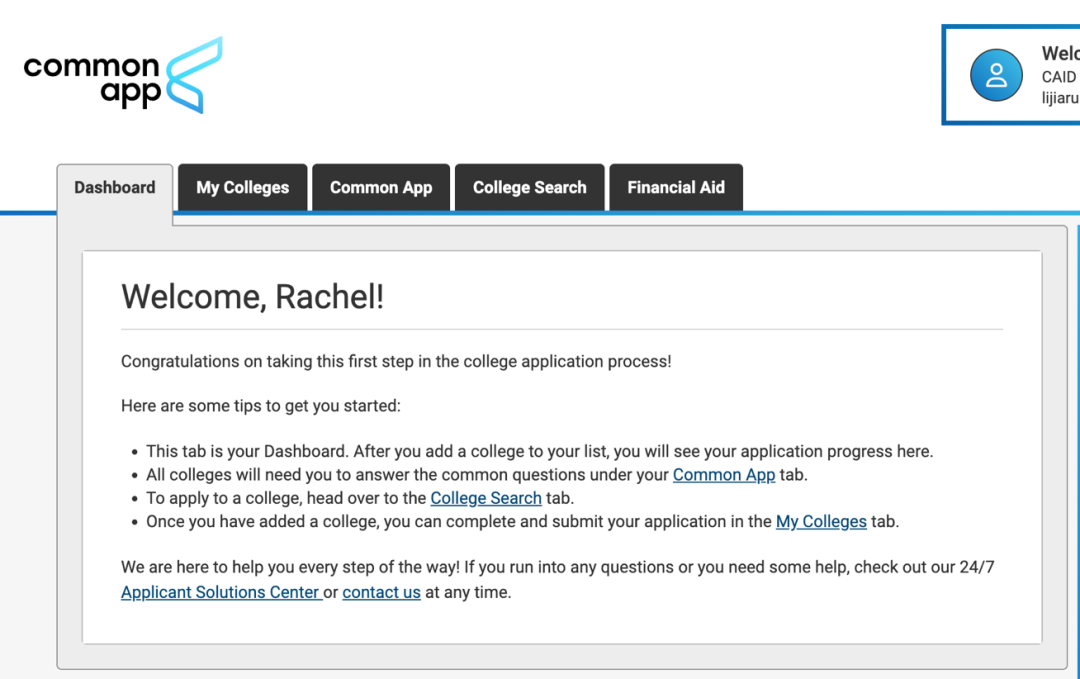Click the first tip about your Dashboard
This screenshot has width=1080, height=679.
pyautogui.click(x=539, y=451)
